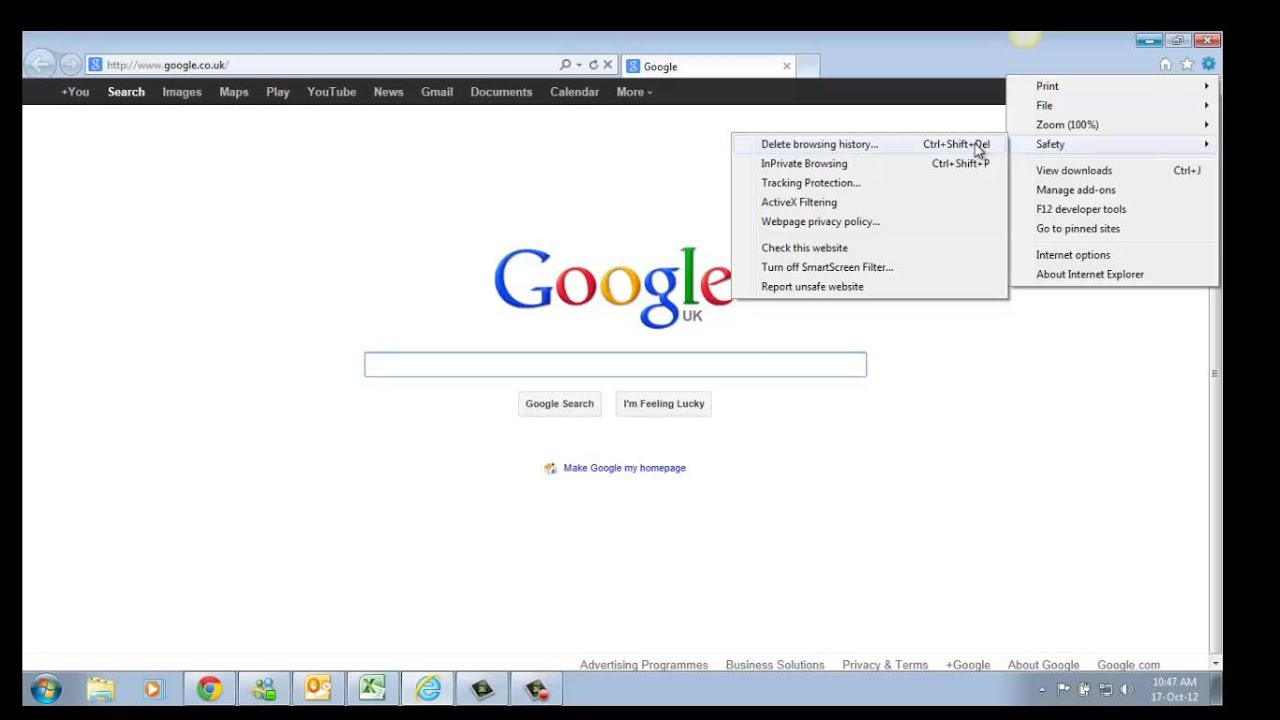Click the taskbar clock showing 10:47 AM

(1174, 689)
